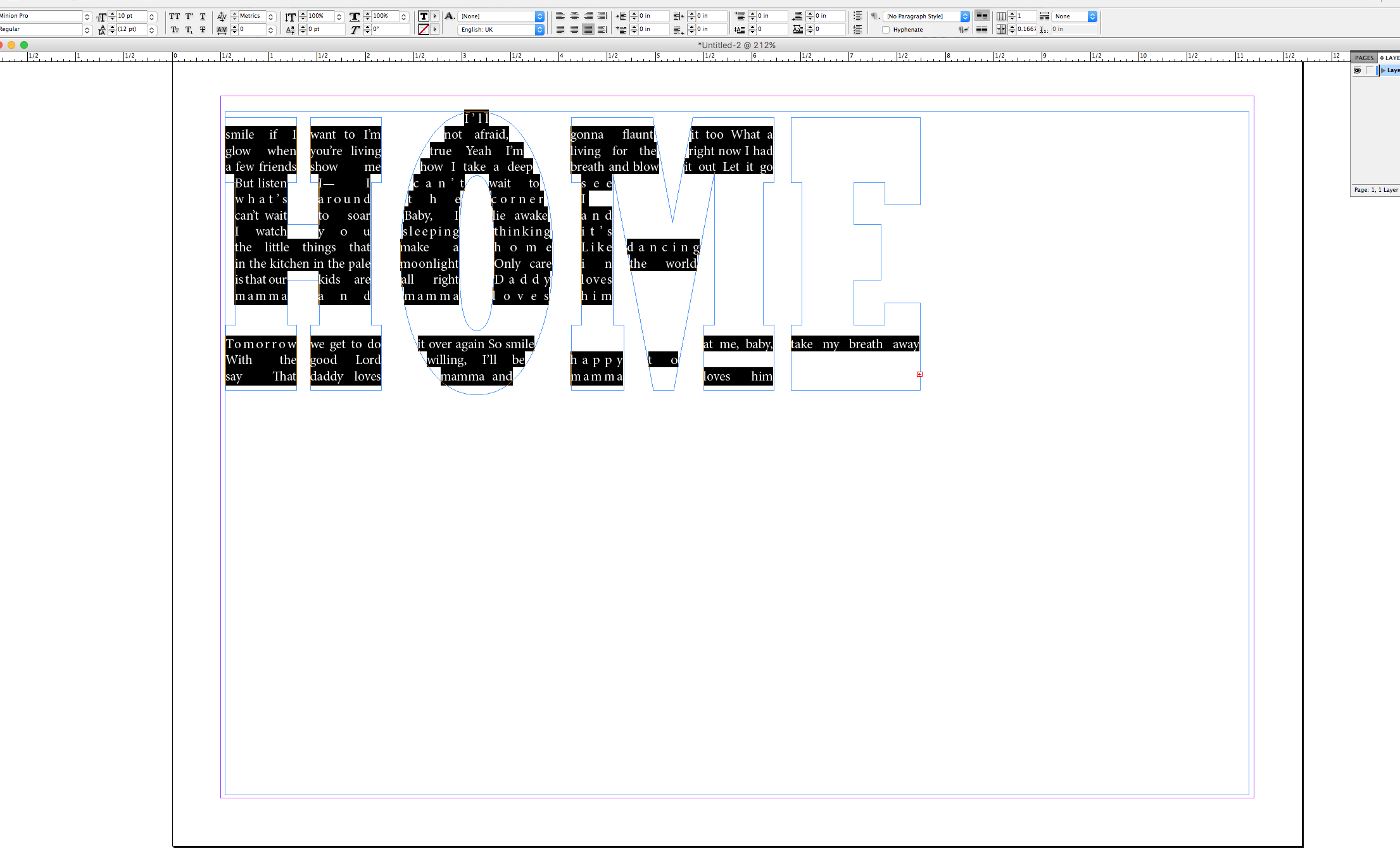The image size is (1400, 856).
Task: Toggle Underline text button
Action: coord(203,16)
